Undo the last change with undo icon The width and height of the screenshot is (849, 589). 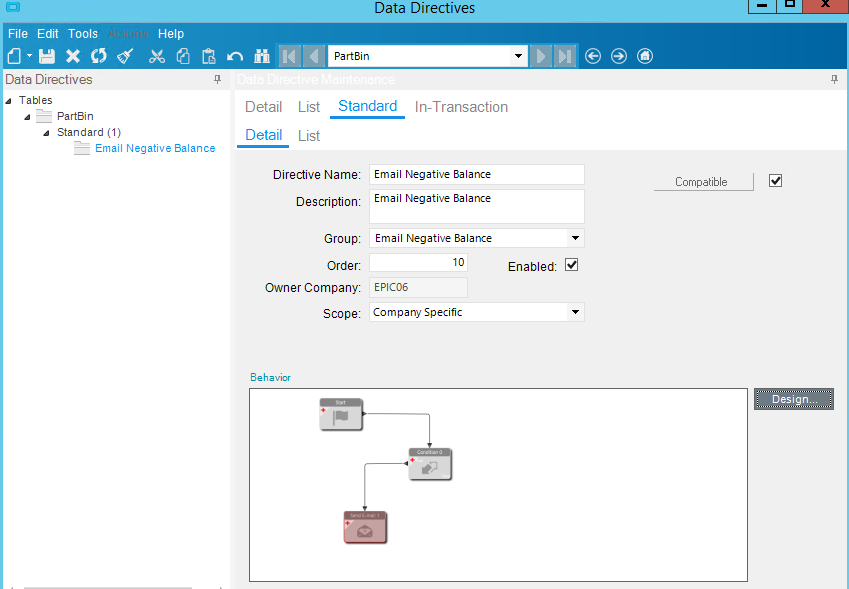[x=235, y=56]
